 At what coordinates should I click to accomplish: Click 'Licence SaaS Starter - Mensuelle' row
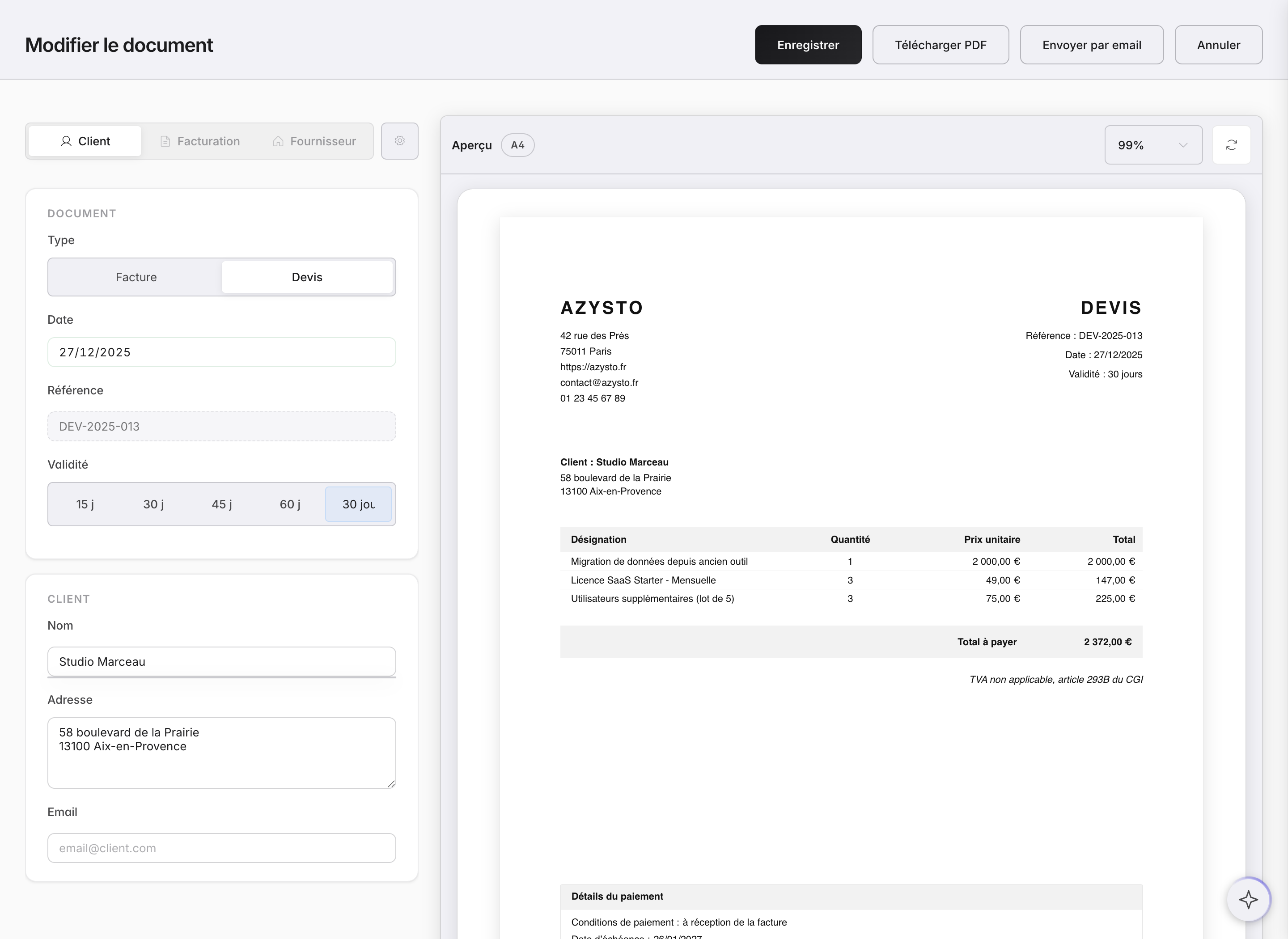coord(852,580)
